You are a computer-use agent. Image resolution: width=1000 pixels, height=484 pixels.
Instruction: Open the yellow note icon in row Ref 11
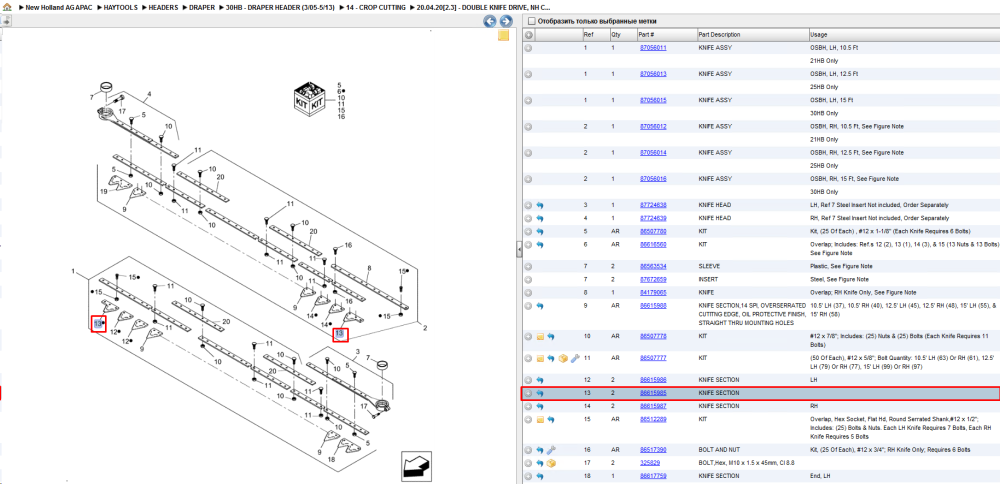[540, 359]
